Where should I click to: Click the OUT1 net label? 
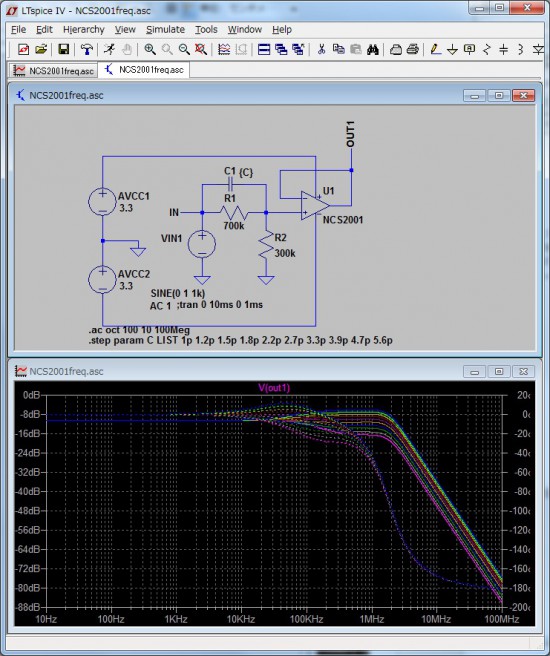click(x=350, y=134)
